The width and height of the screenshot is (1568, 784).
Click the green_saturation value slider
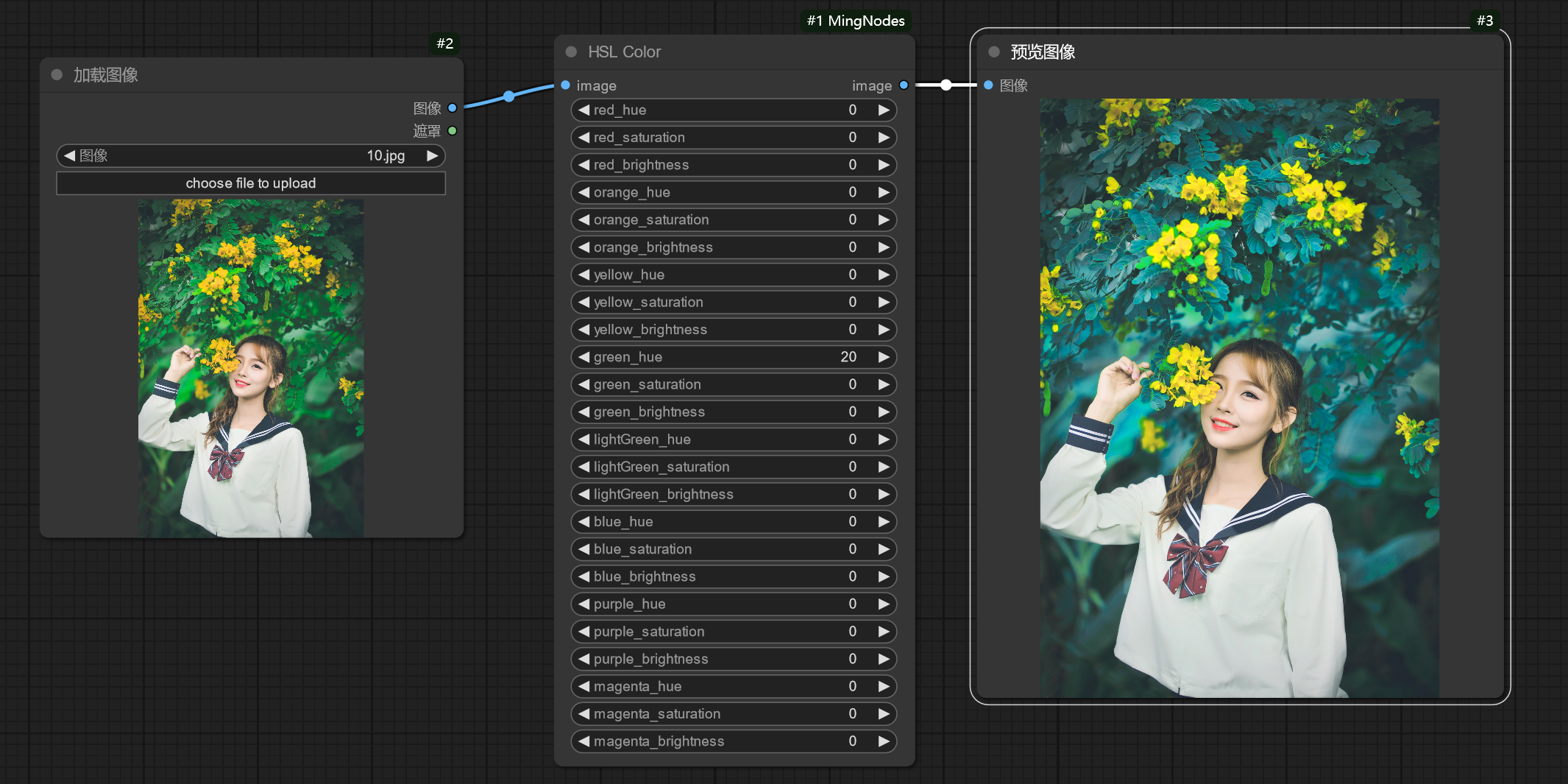click(x=734, y=384)
